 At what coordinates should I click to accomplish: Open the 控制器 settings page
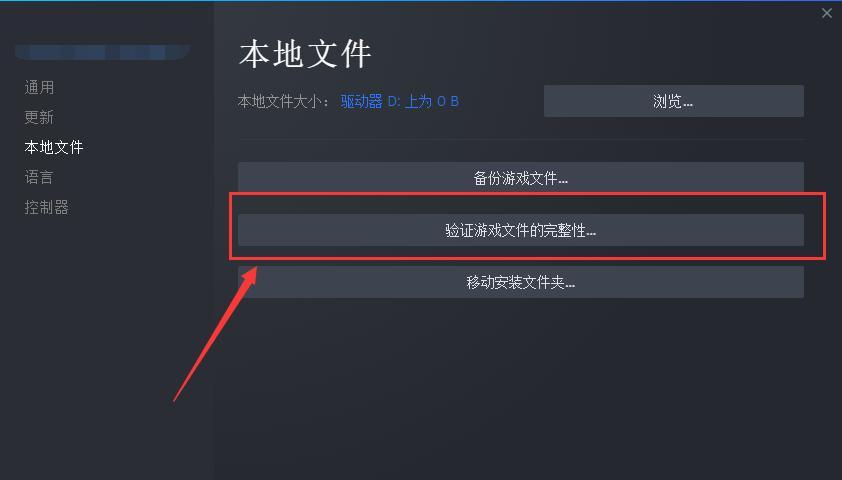tap(46, 207)
